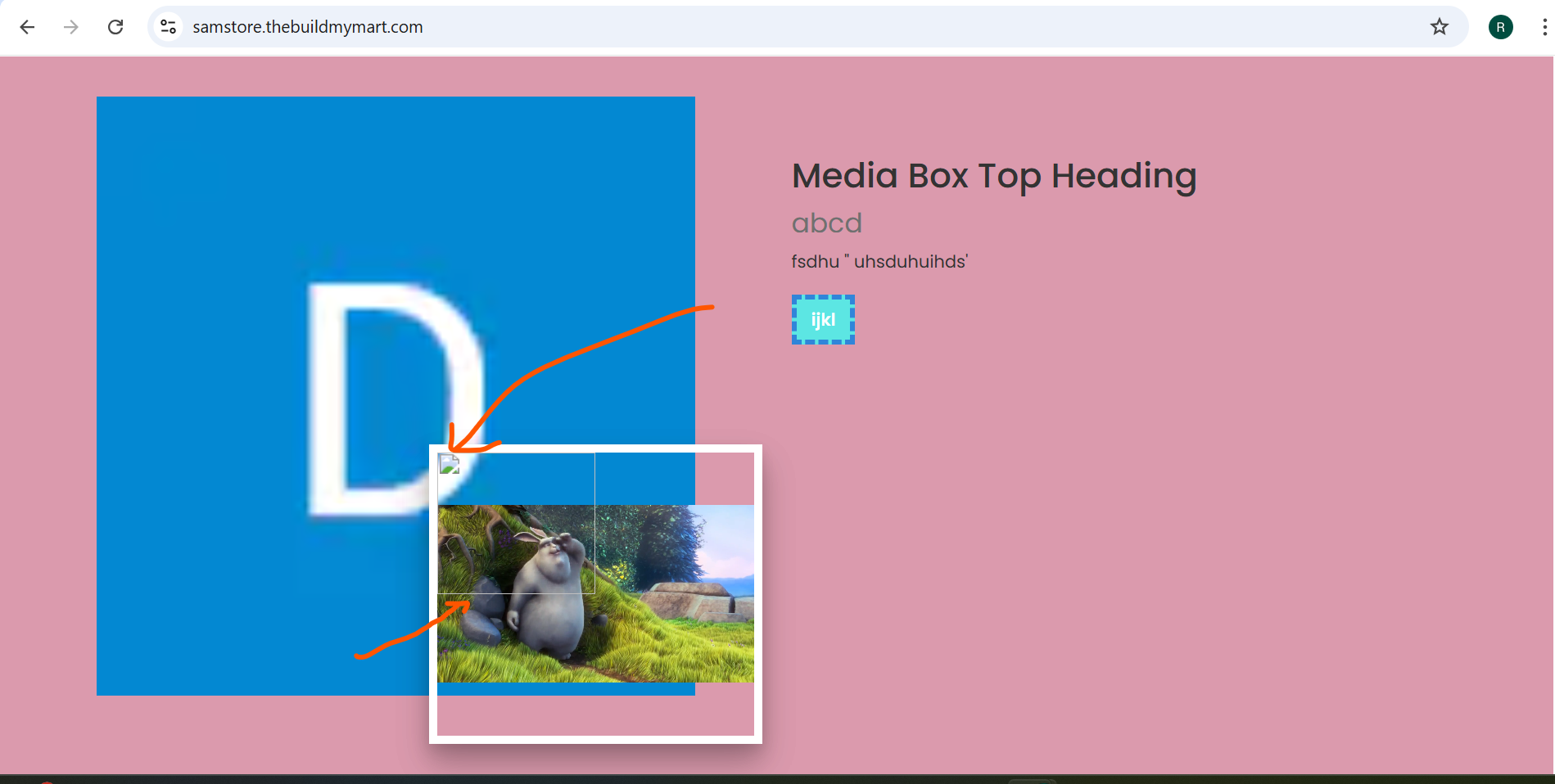Click the ijkl button
This screenshot has height=784, width=1555.
823,319
